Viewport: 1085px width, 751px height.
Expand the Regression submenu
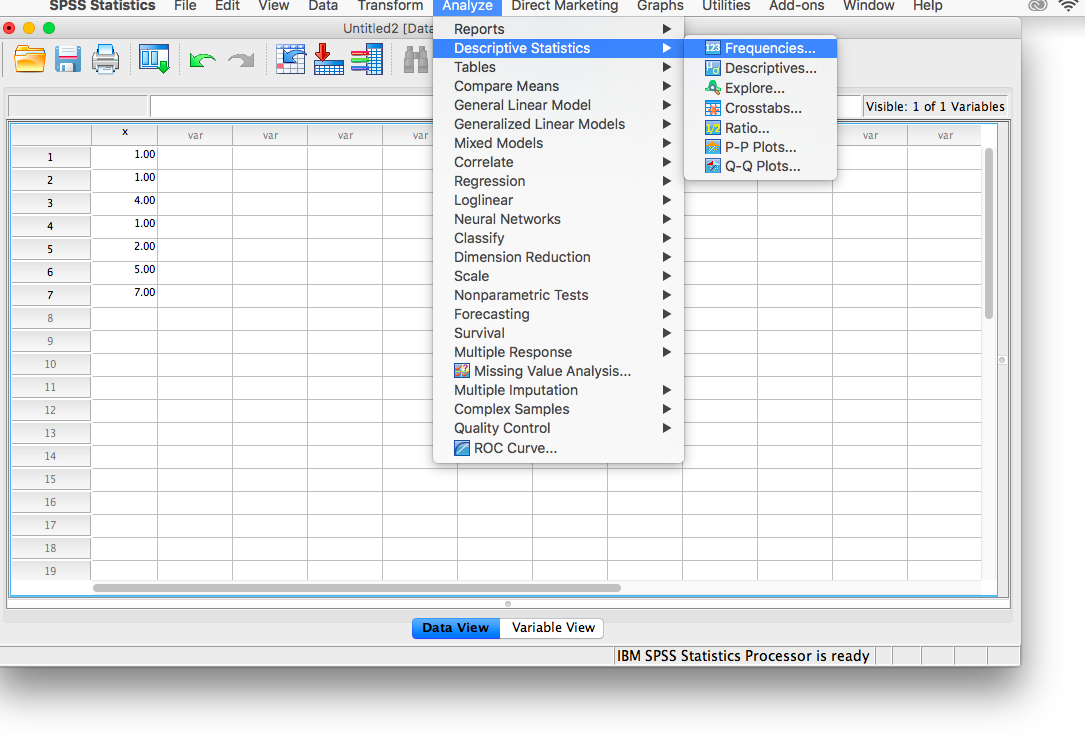click(x=489, y=181)
